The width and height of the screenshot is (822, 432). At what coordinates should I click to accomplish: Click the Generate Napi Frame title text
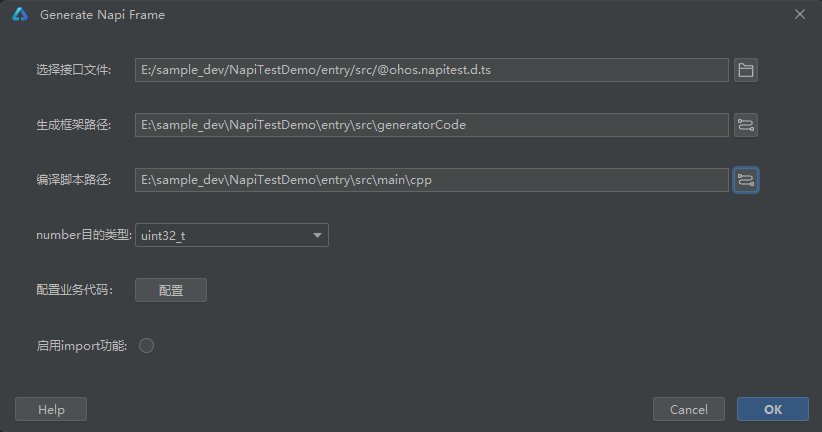pyautogui.click(x=102, y=15)
